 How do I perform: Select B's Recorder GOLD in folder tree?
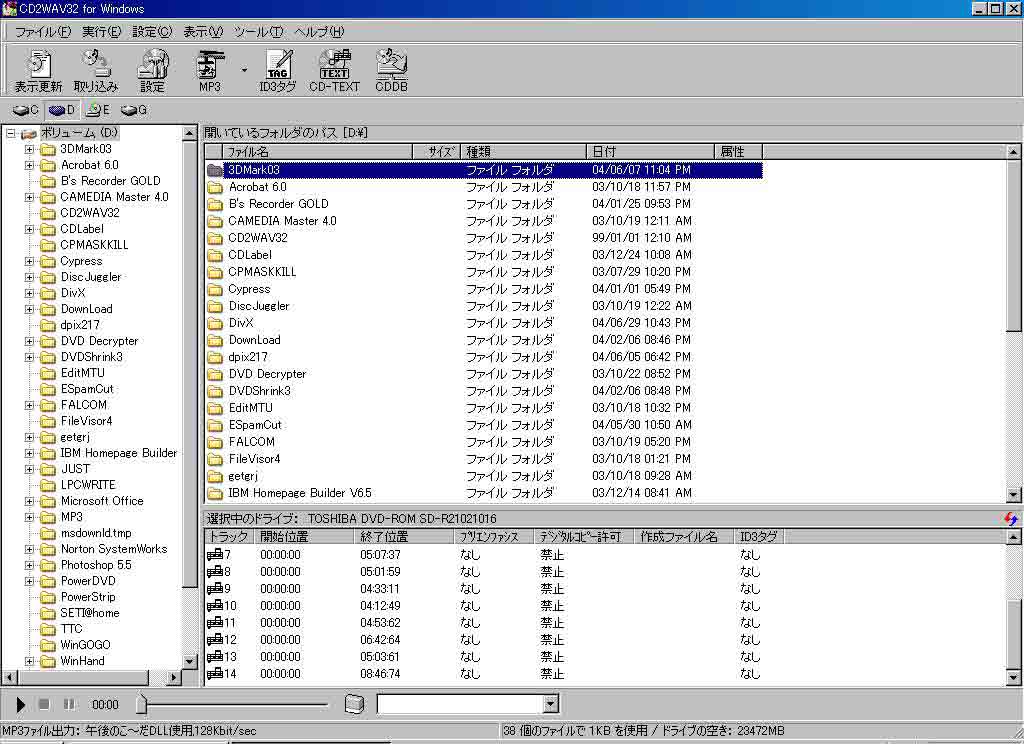coord(110,181)
